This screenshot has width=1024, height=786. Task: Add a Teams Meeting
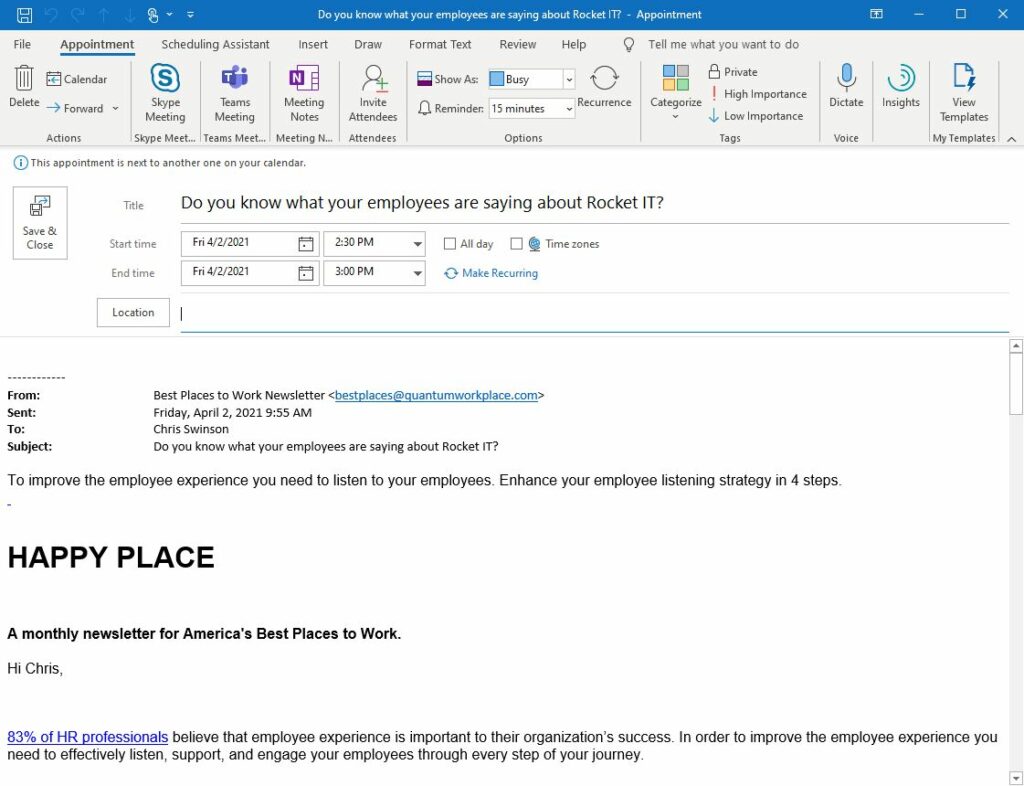coord(234,93)
